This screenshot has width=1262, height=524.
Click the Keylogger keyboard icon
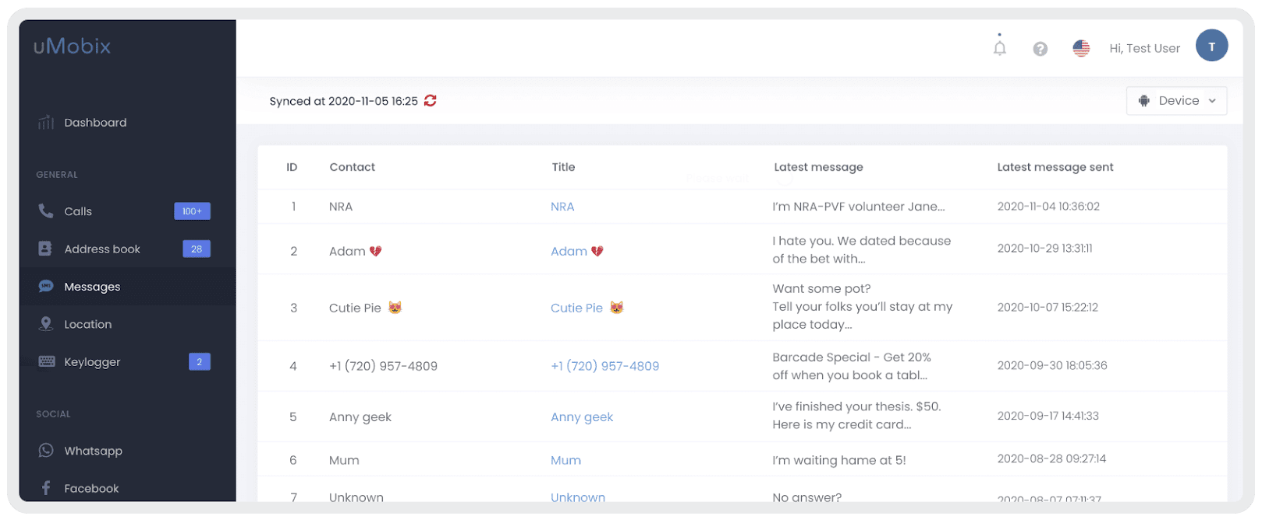point(46,362)
